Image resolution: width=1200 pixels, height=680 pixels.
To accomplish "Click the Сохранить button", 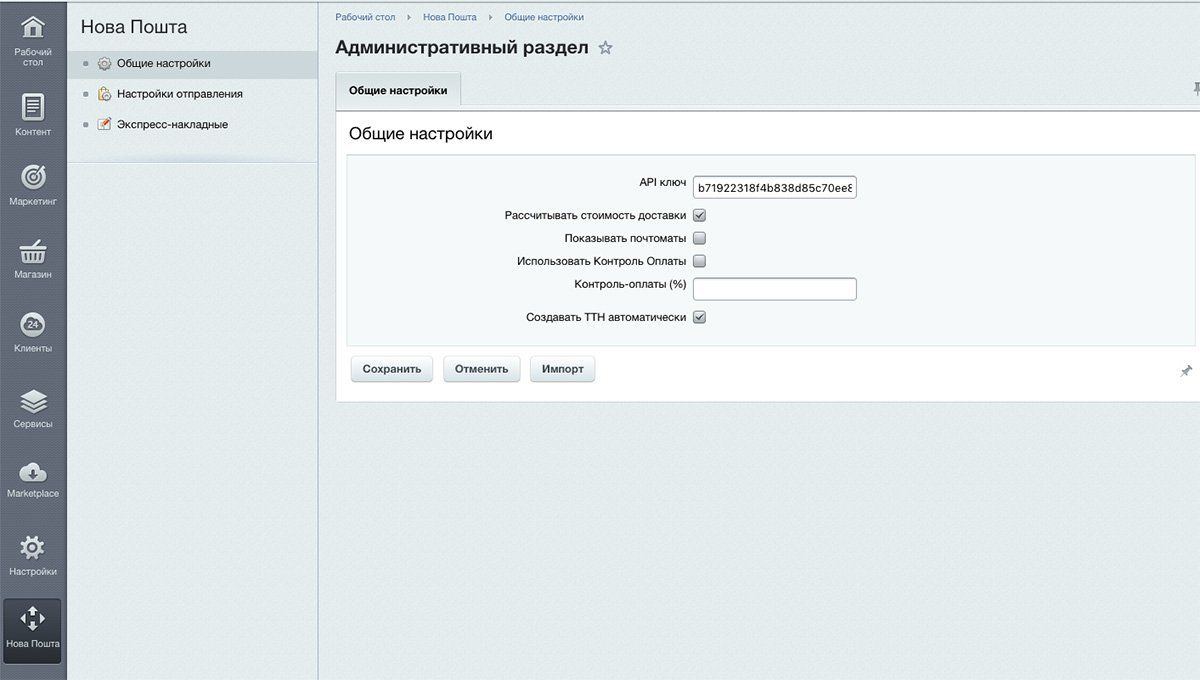I will (x=392, y=369).
